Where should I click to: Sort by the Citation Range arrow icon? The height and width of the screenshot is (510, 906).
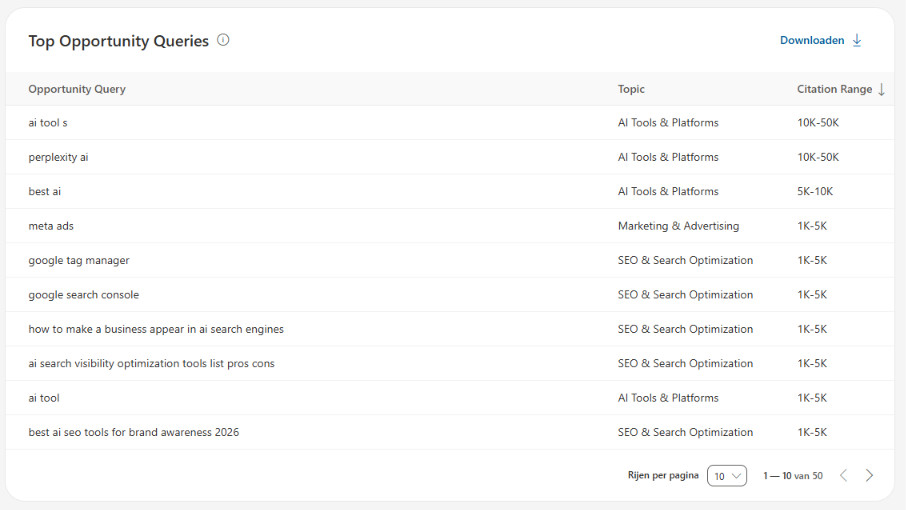[881, 89]
